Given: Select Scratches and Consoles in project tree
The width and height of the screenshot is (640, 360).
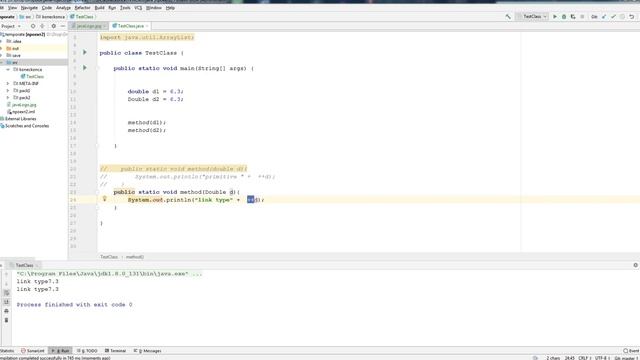Looking at the screenshot, I should 25,126.
